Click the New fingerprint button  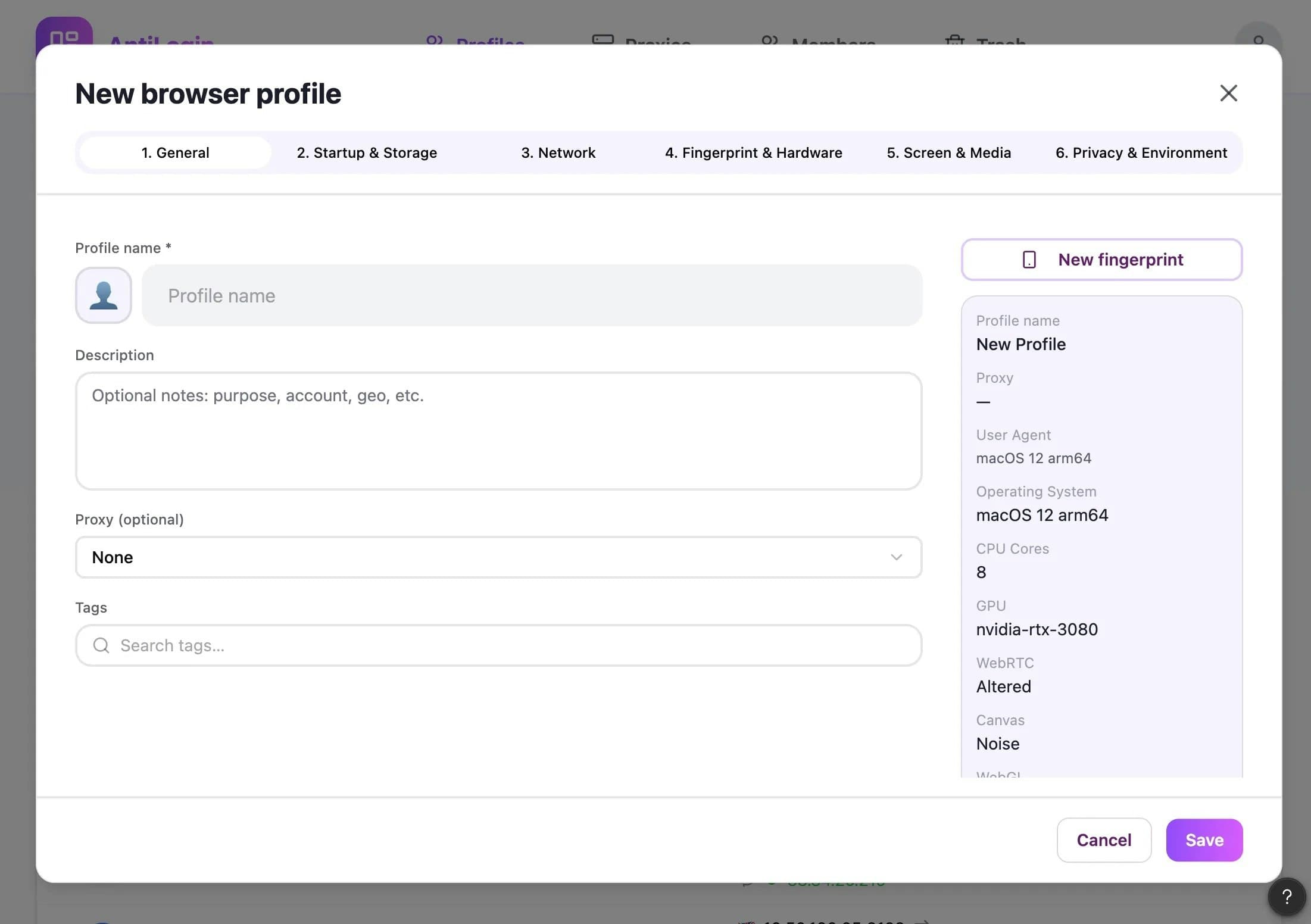click(1101, 260)
